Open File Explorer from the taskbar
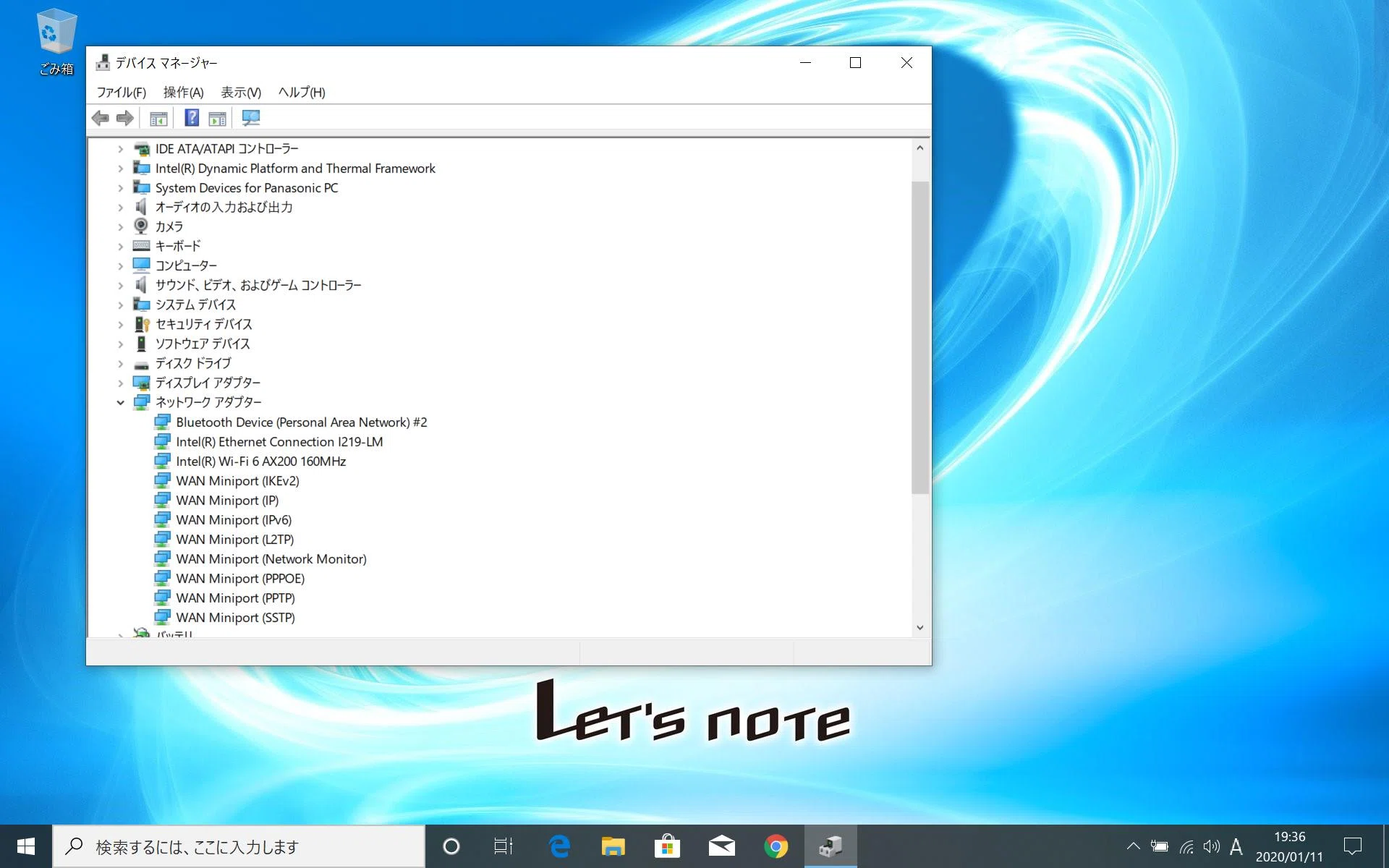The width and height of the screenshot is (1389, 868). 613,846
